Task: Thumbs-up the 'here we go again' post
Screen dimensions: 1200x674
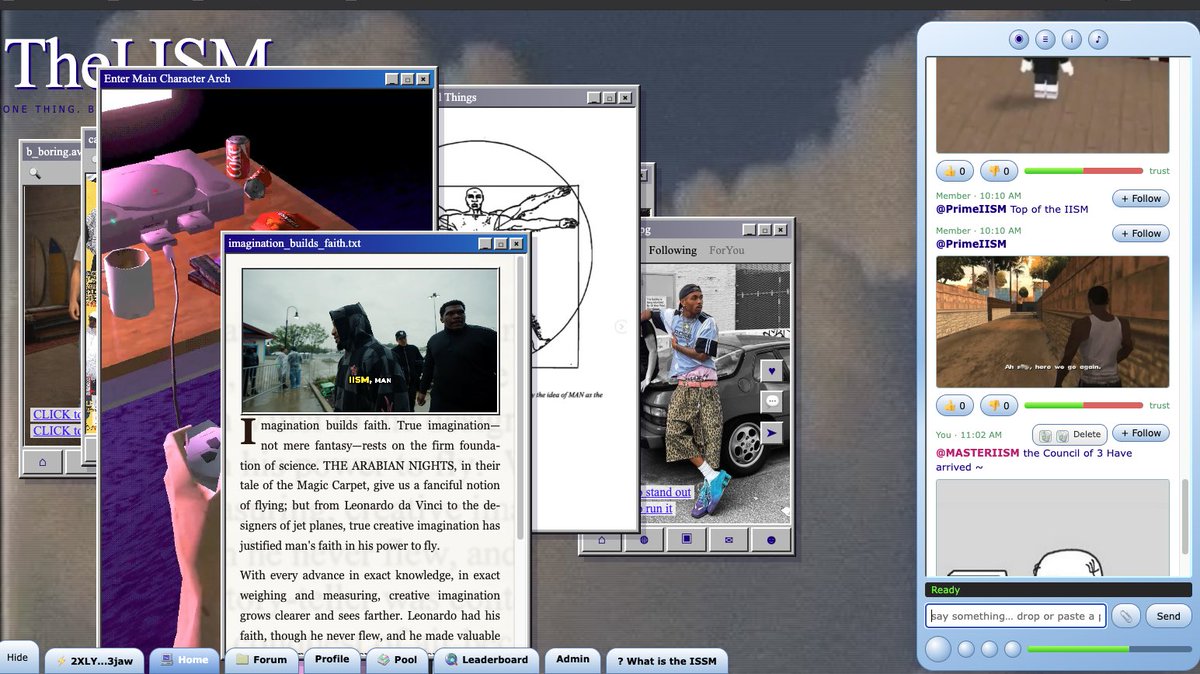Action: pos(955,405)
